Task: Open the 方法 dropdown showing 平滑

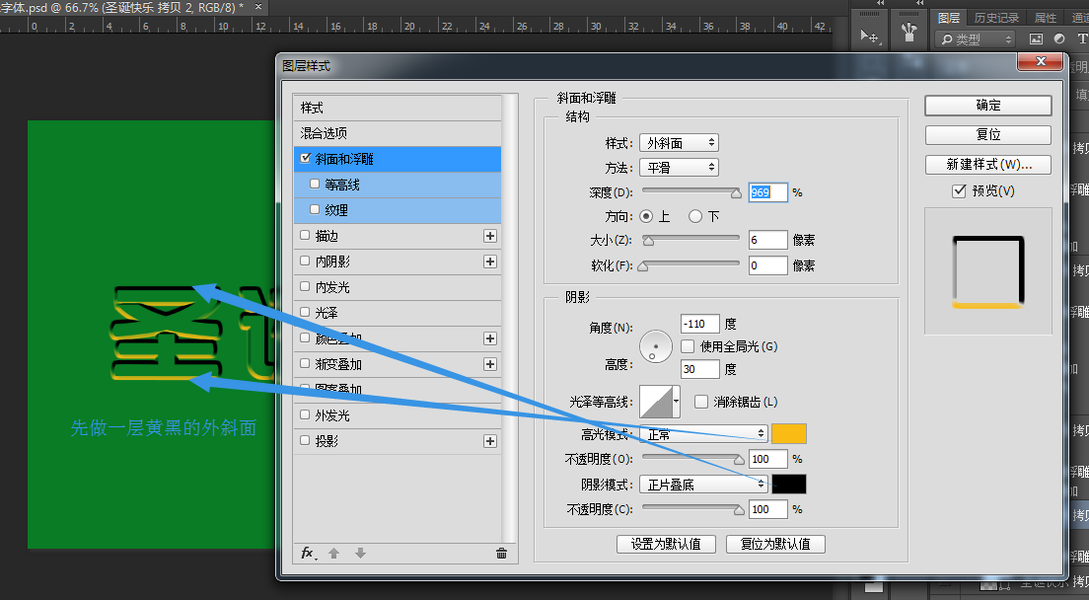Action: coord(679,168)
